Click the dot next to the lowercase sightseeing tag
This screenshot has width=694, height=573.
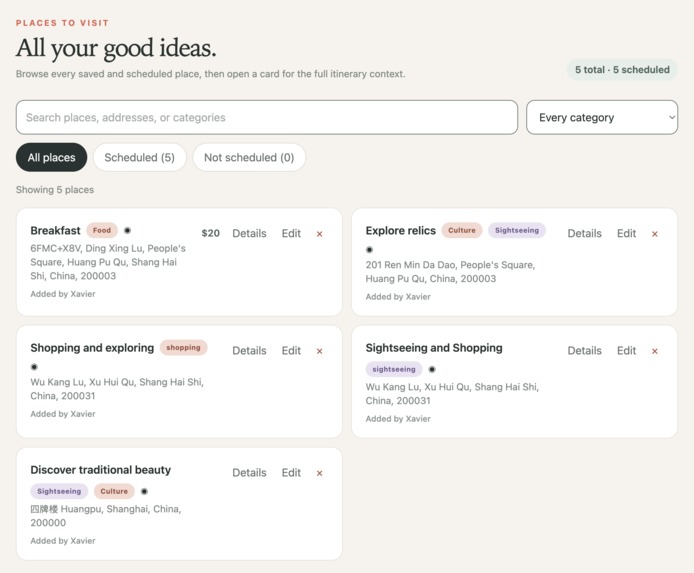click(x=432, y=369)
